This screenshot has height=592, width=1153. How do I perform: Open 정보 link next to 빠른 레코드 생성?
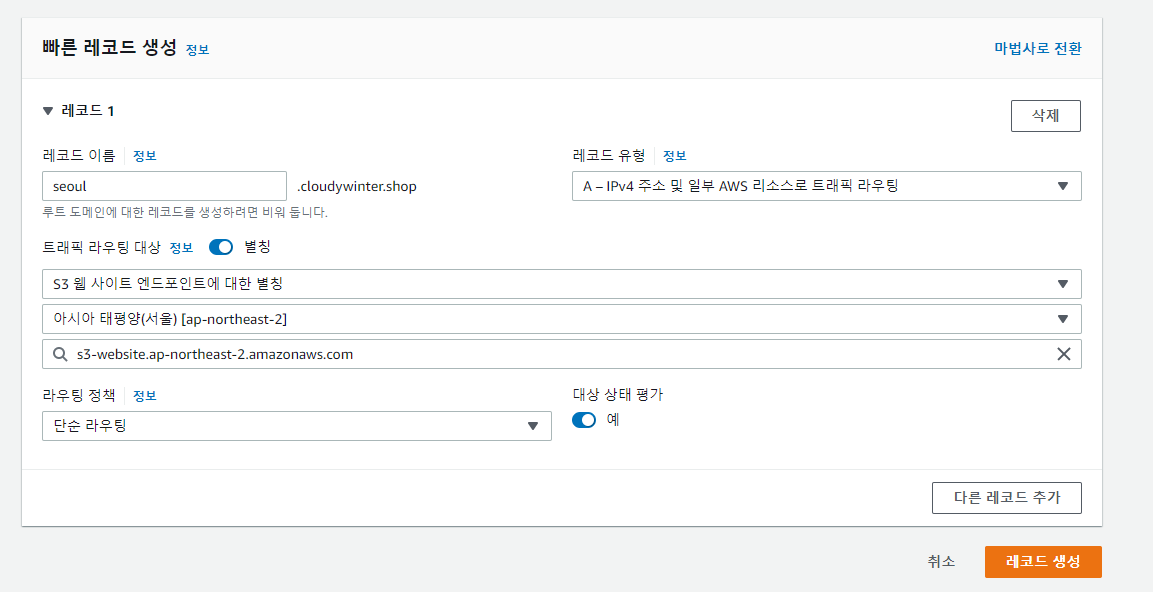coord(197,50)
